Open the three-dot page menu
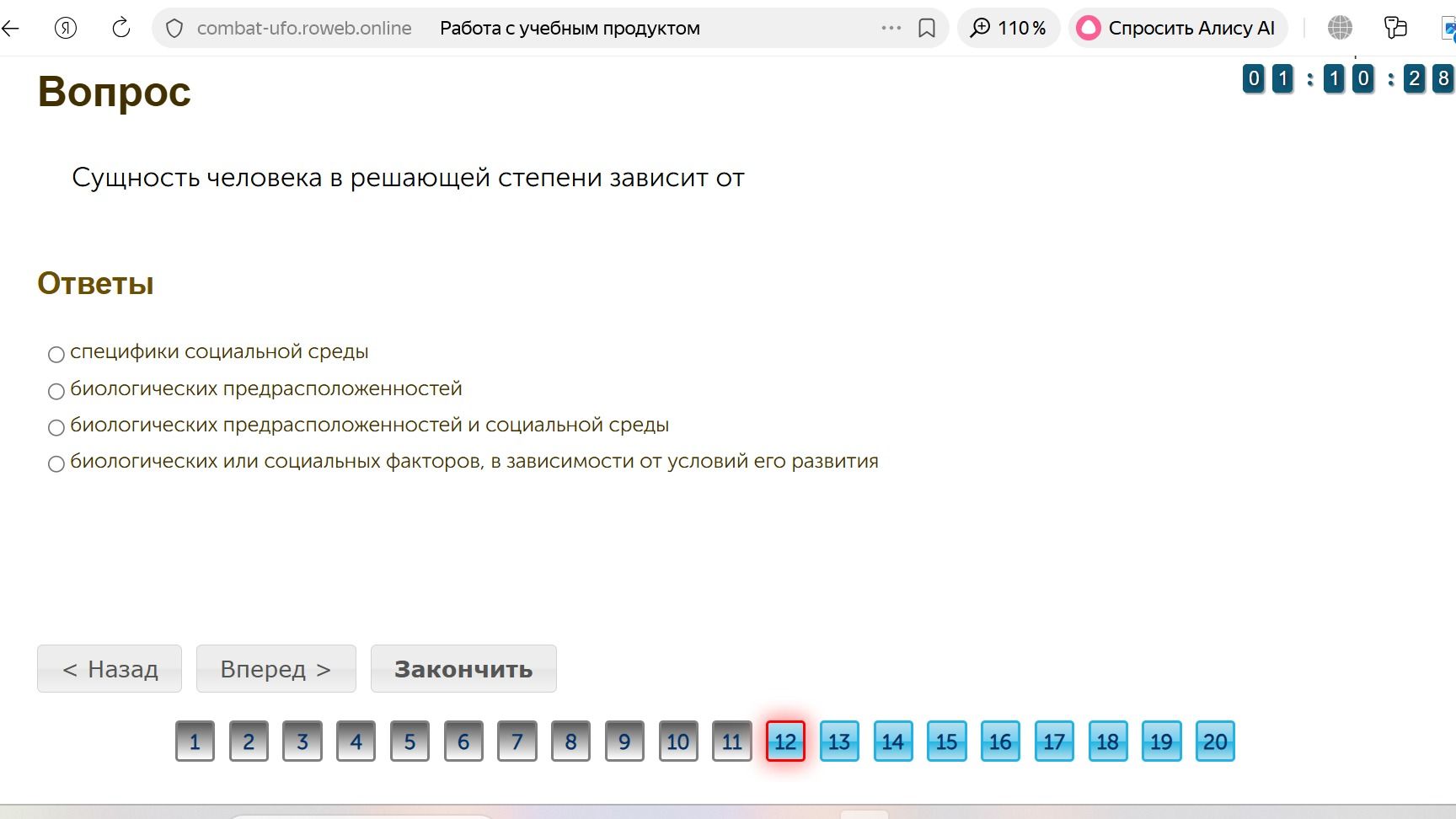The image size is (1456, 819). [891, 28]
